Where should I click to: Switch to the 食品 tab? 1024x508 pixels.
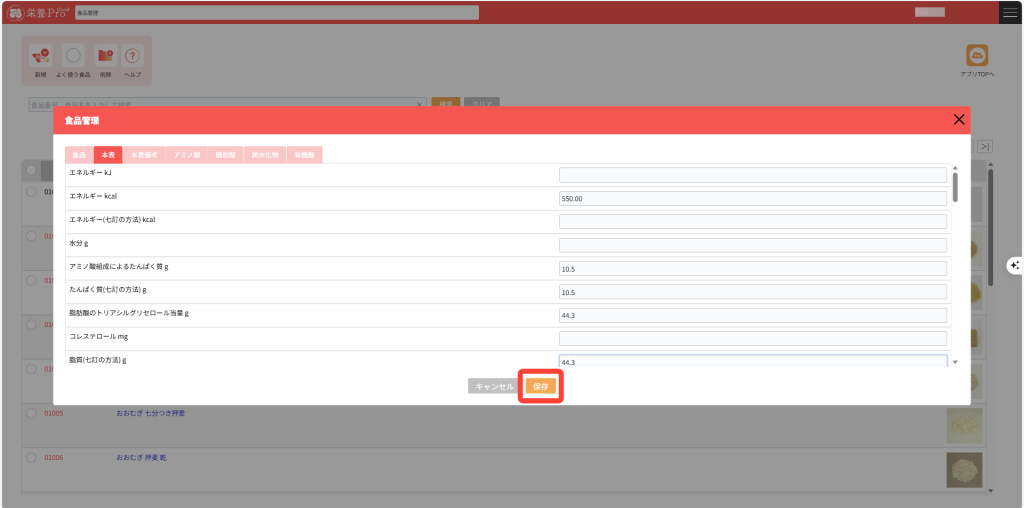click(79, 155)
